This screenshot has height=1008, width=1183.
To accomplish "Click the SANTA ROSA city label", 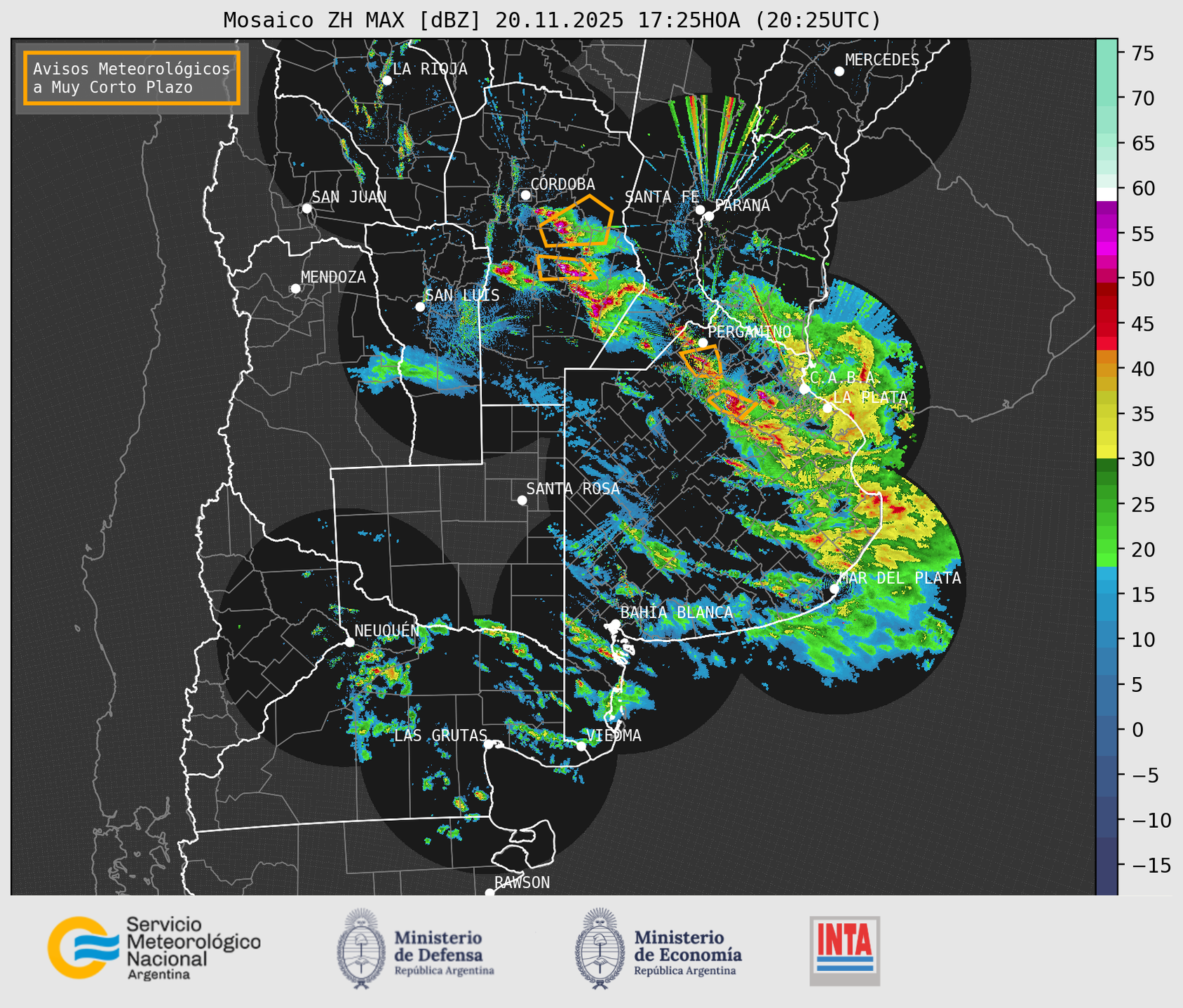I will point(573,489).
